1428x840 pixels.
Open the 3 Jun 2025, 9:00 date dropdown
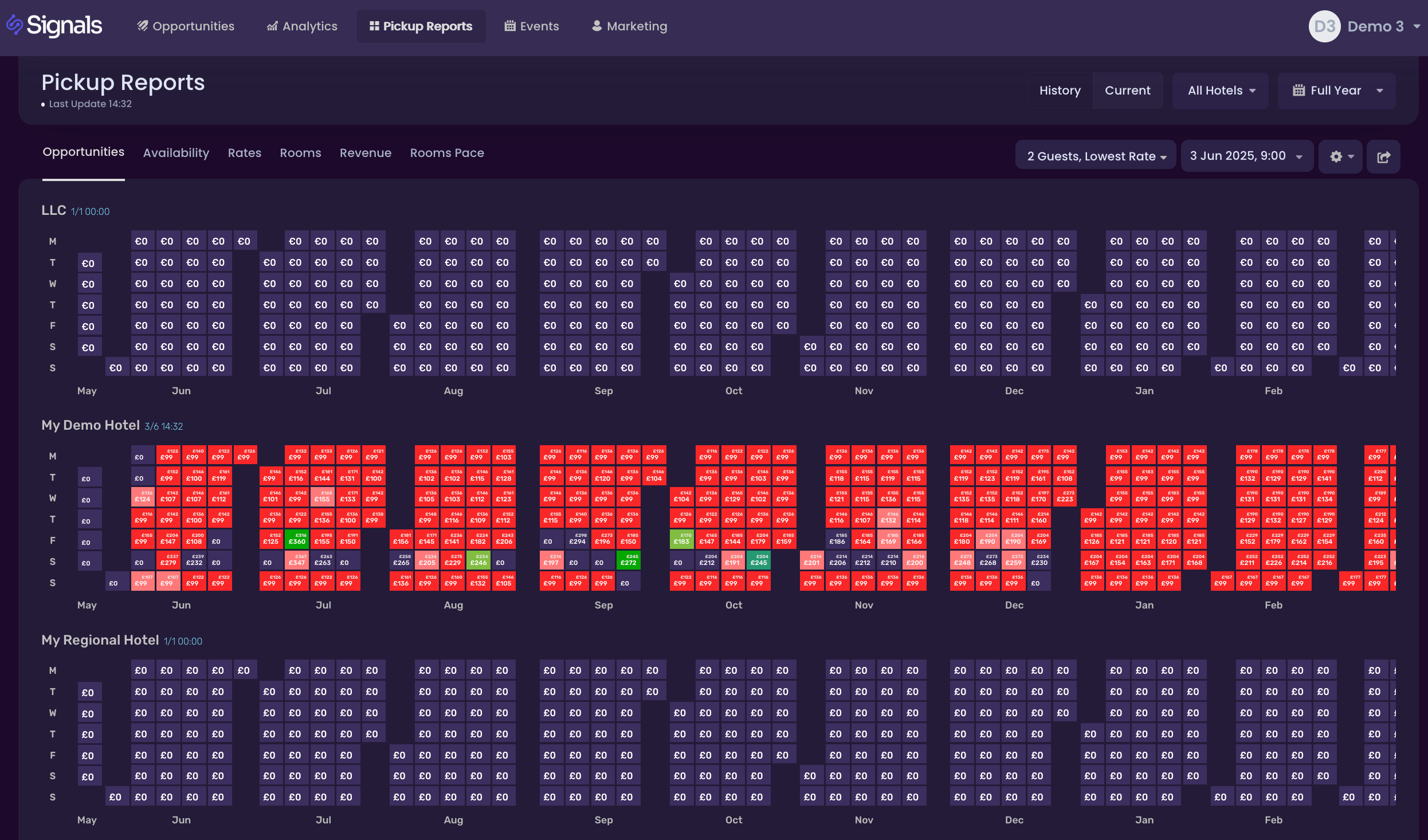point(1246,156)
